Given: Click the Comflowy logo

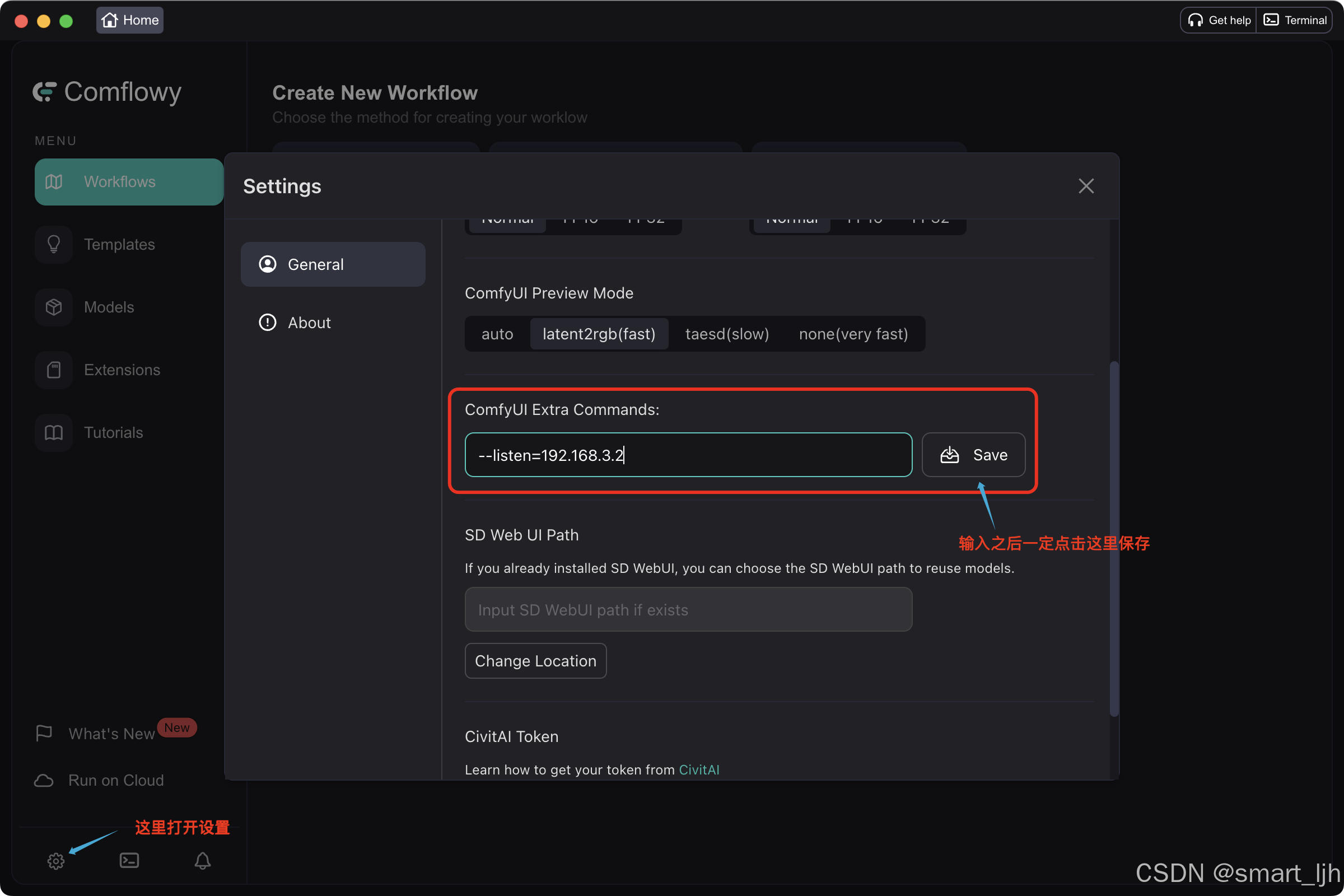Looking at the screenshot, I should 107,91.
